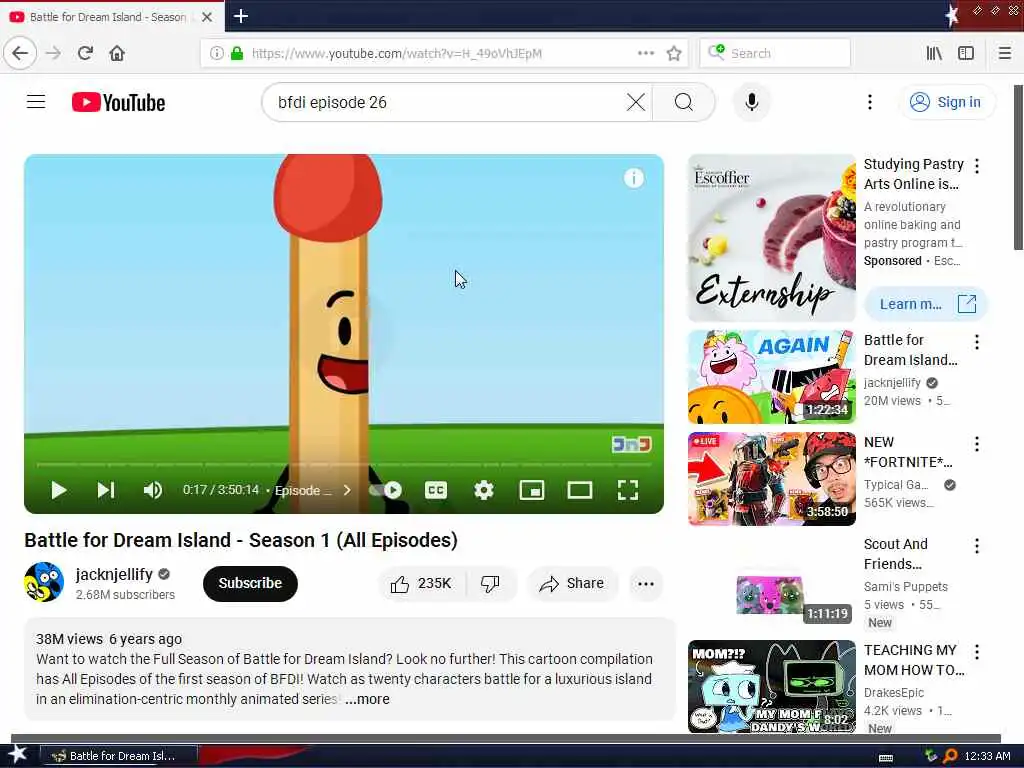The image size is (1024, 768).
Task: Click the browser Search field
Action: [775, 53]
